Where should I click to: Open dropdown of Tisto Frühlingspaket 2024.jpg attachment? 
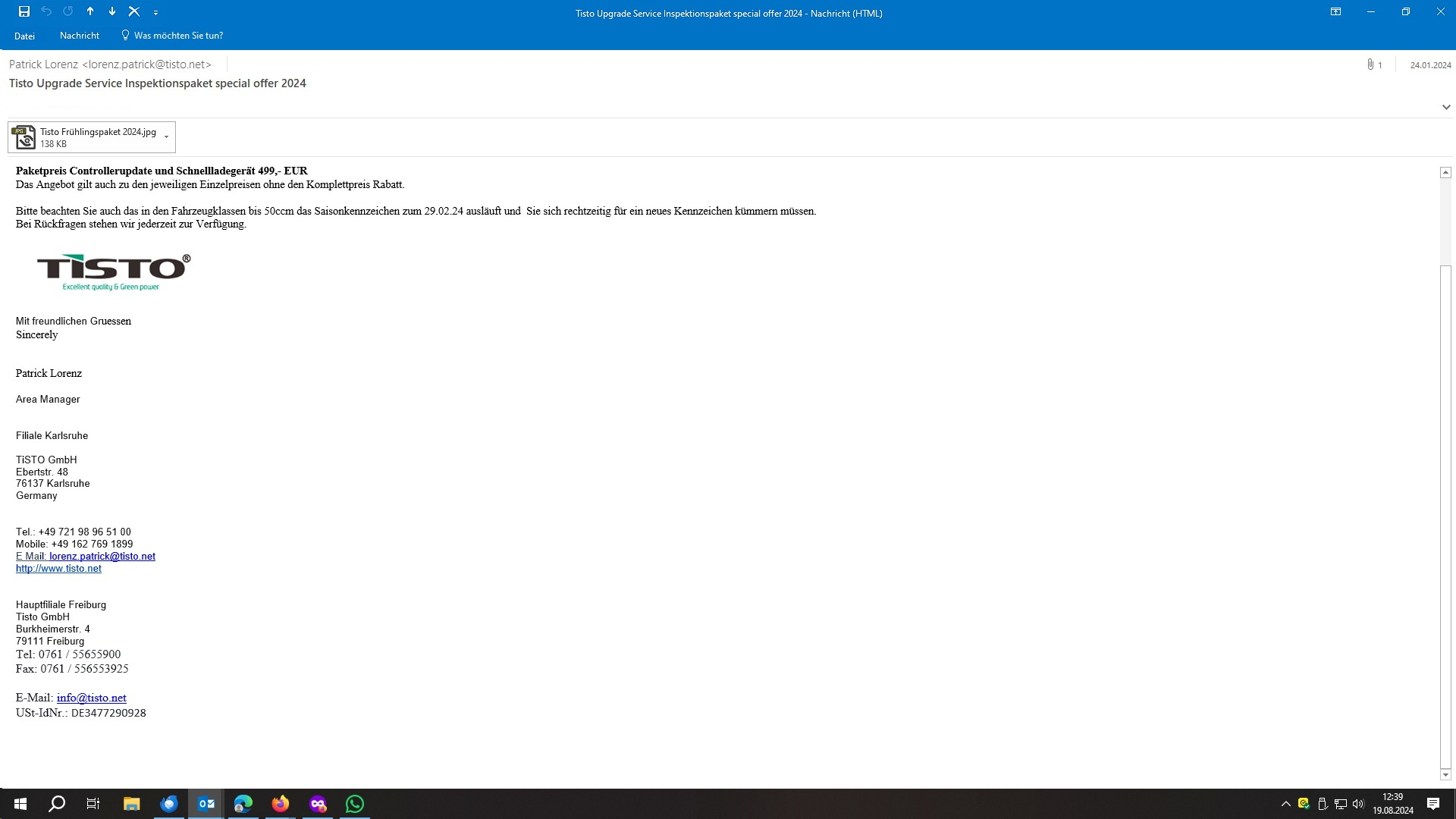(x=166, y=137)
